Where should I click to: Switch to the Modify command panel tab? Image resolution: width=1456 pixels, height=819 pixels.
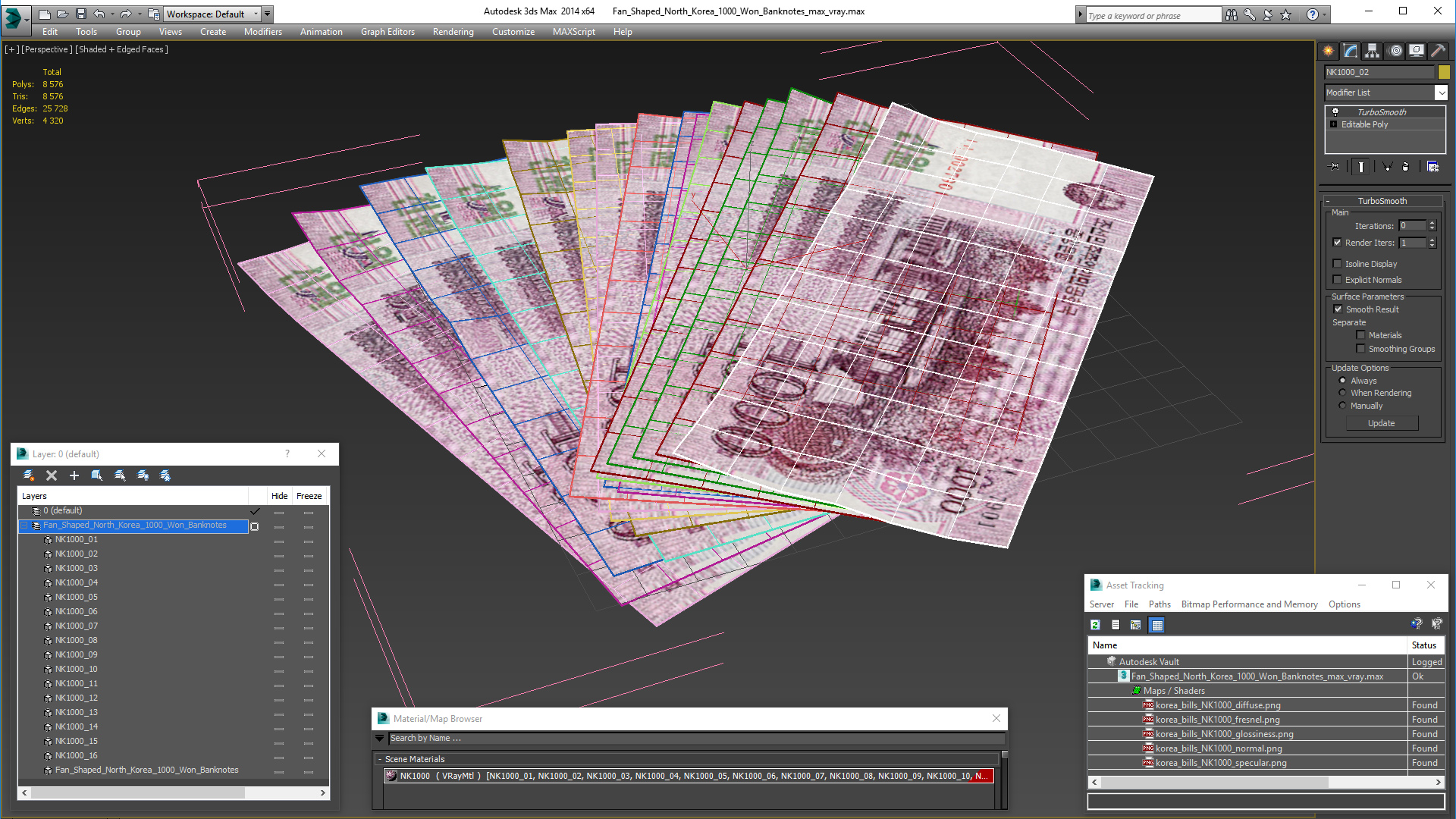[x=1351, y=51]
